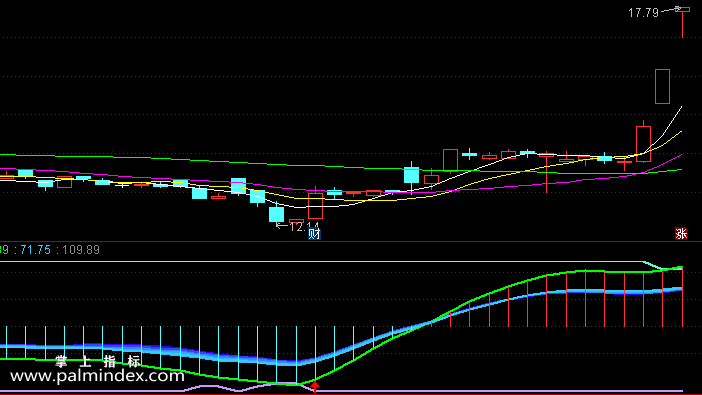
Task: Click the lowest cyan candle near 12.14
Action: (276, 214)
